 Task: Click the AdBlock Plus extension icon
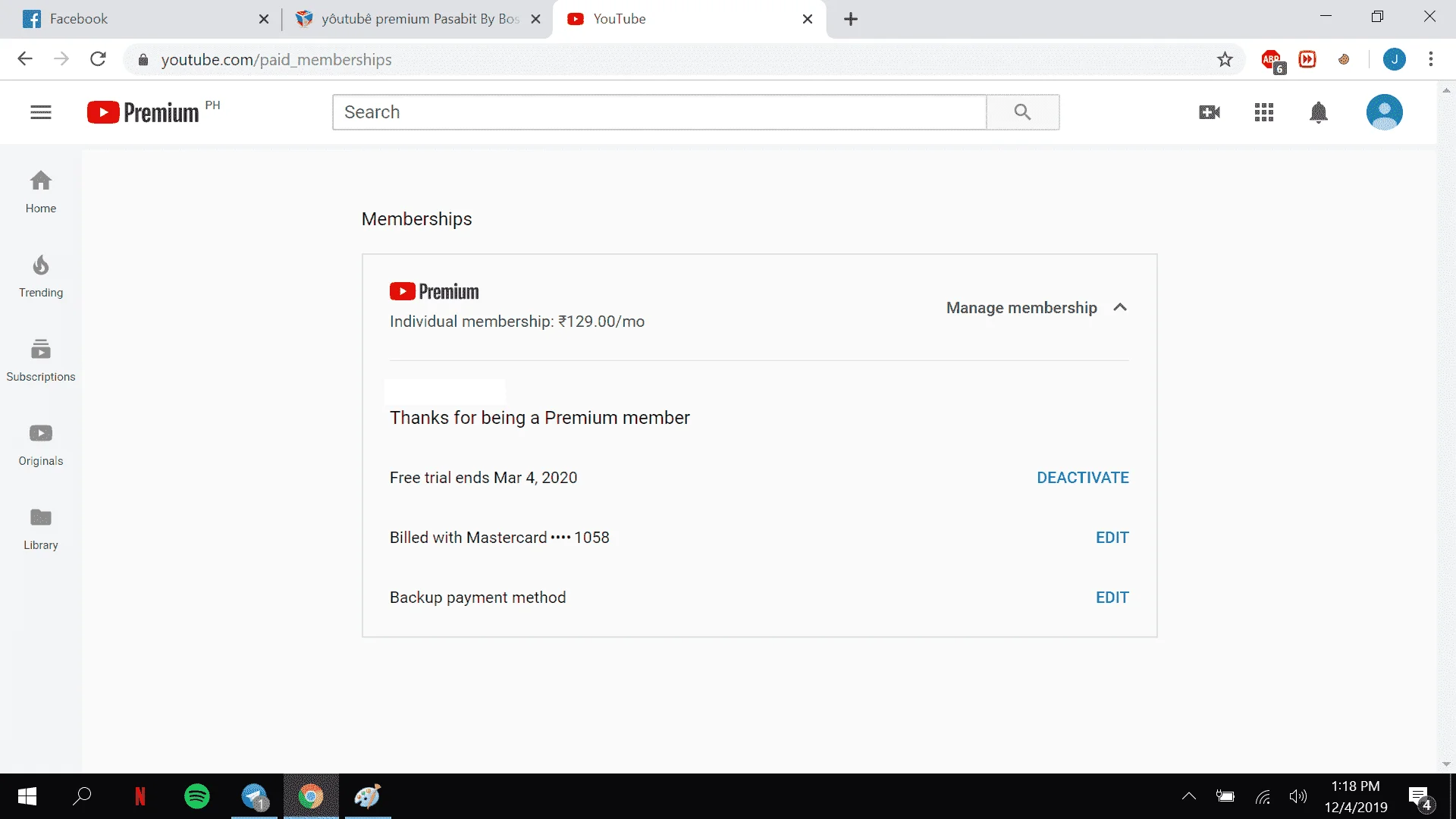(1272, 60)
